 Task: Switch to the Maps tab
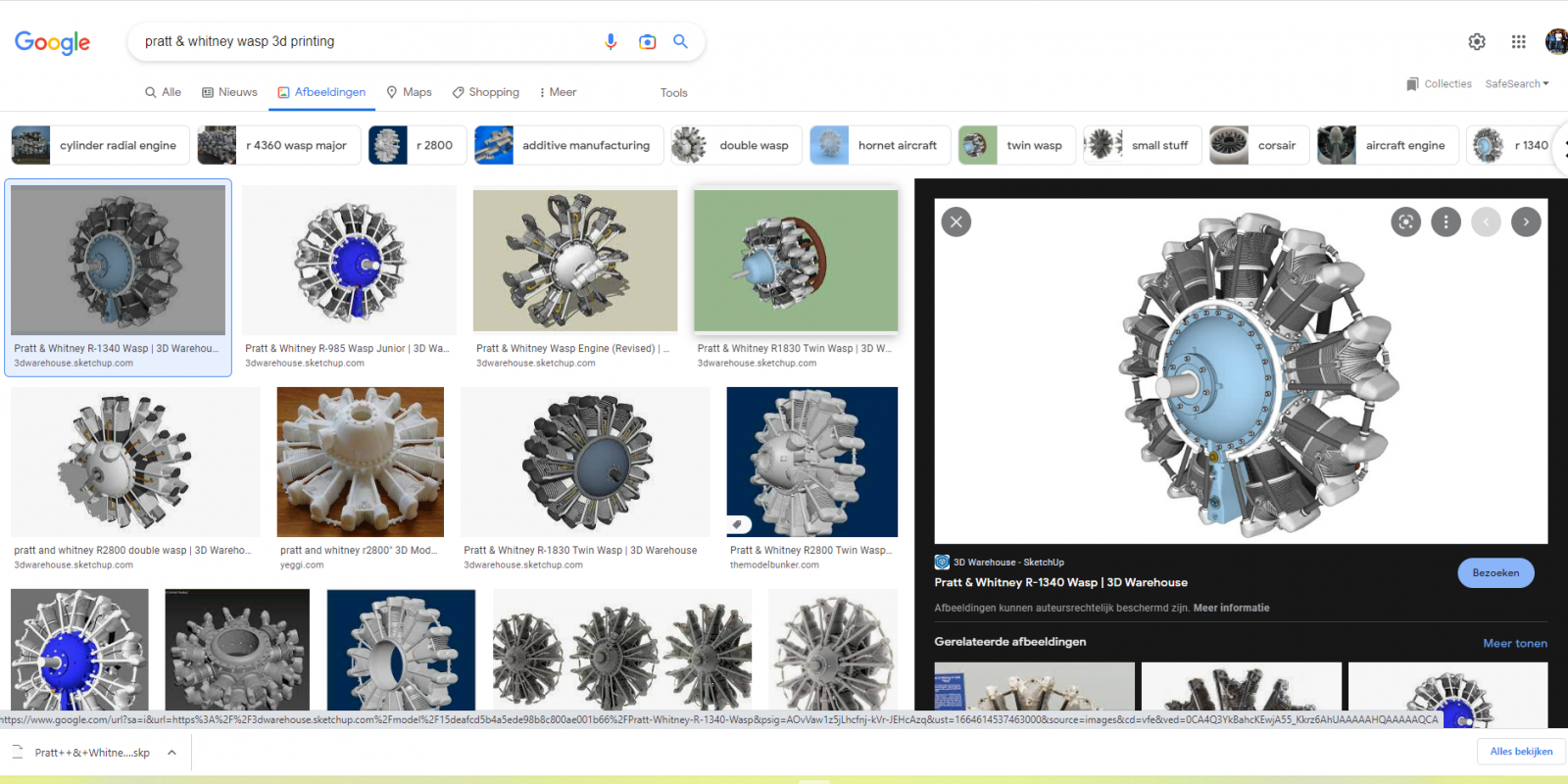pyautogui.click(x=409, y=92)
